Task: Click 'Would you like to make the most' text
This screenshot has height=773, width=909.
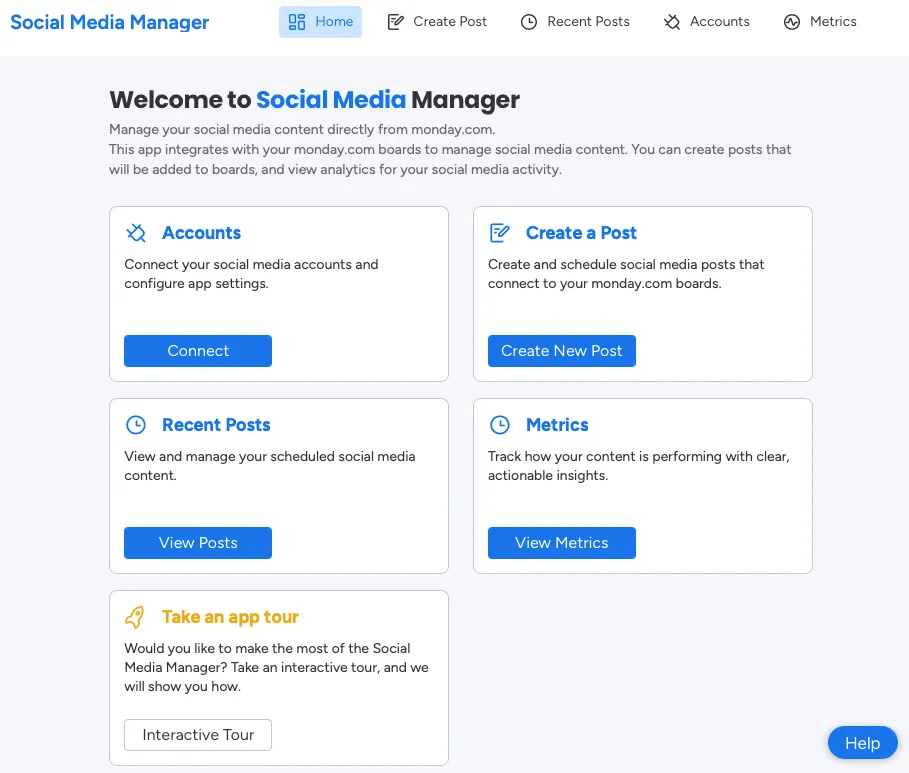Action: click(276, 667)
